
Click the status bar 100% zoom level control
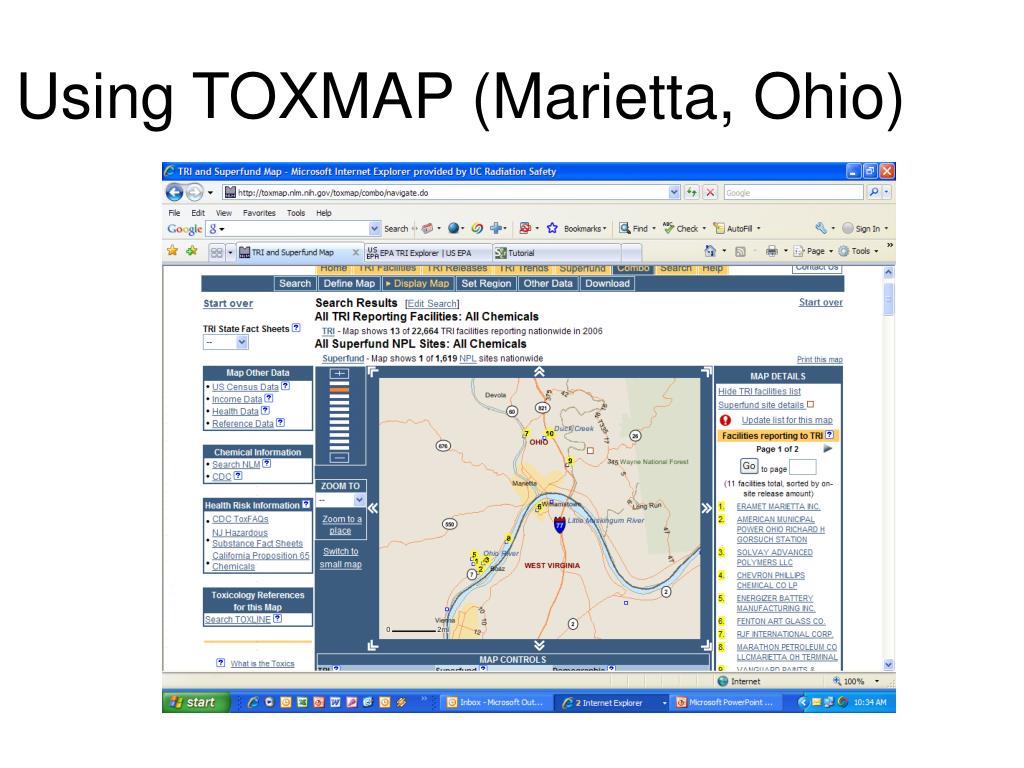pyautogui.click(x=855, y=681)
